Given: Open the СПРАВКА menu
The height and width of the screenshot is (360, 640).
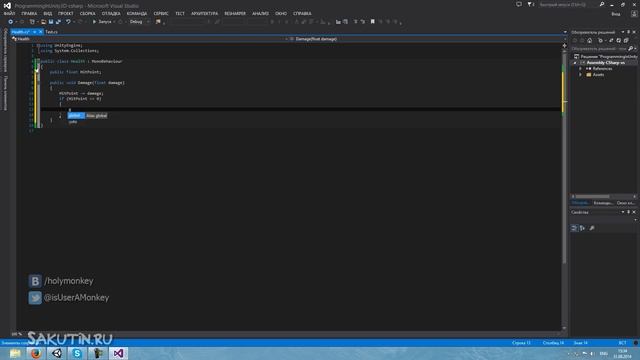Looking at the screenshot, I should (x=302, y=13).
